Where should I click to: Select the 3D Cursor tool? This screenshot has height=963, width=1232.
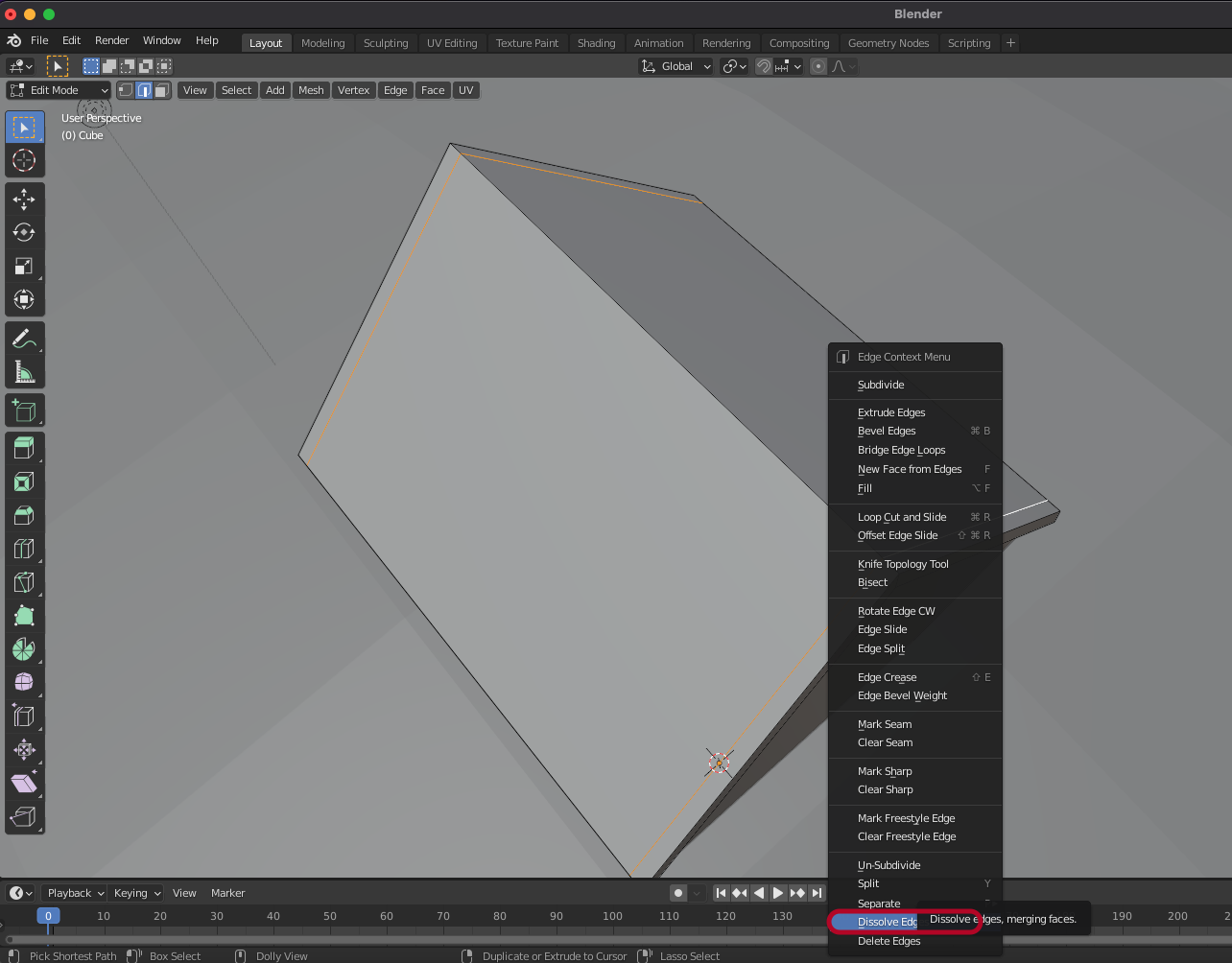pyautogui.click(x=24, y=160)
